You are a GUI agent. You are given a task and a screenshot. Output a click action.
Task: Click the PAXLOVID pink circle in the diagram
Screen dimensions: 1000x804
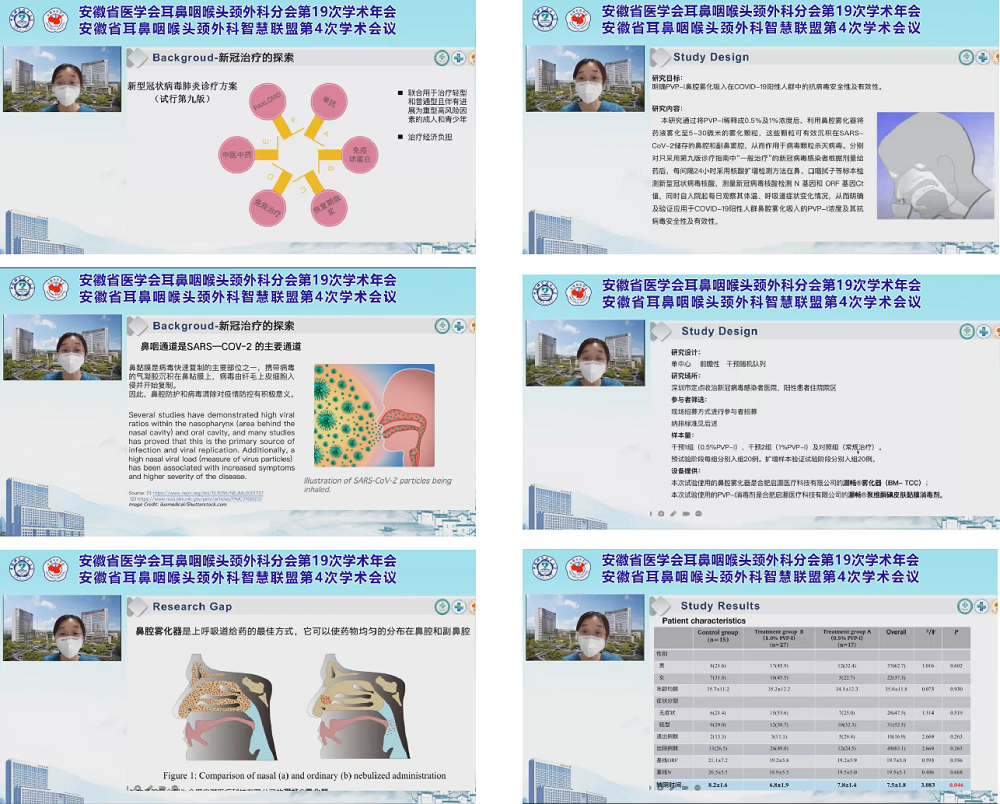pos(268,103)
